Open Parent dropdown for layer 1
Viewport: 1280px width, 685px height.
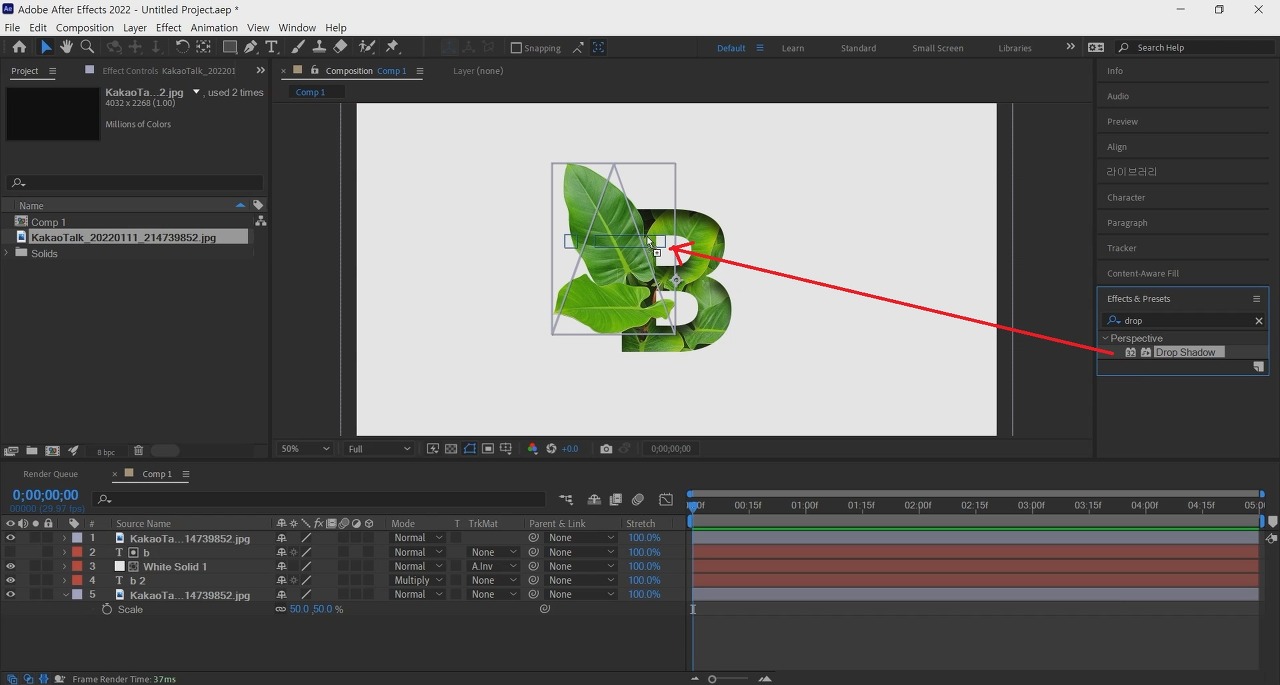[x=582, y=538]
